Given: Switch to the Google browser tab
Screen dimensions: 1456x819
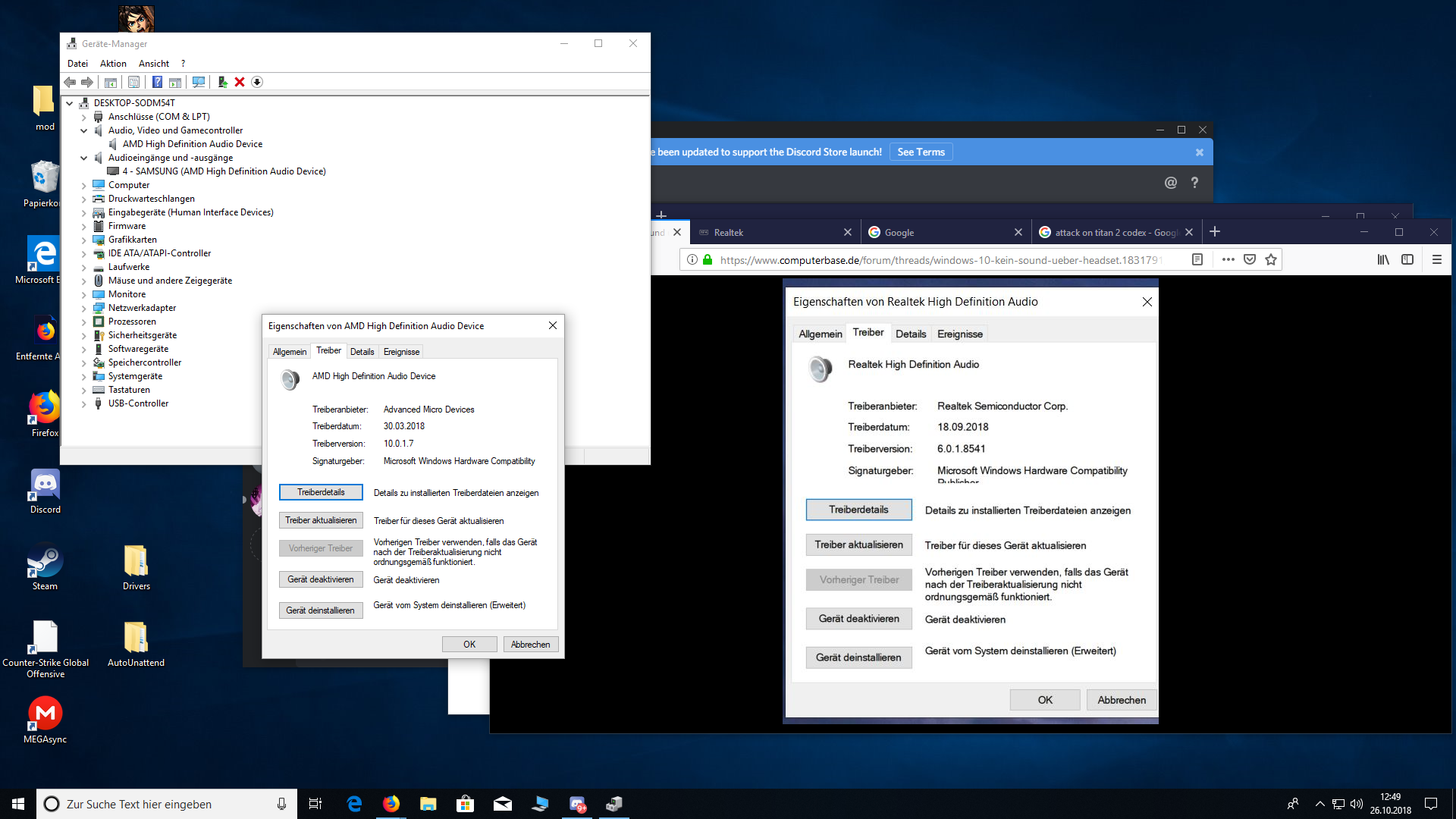Looking at the screenshot, I should coord(946,233).
